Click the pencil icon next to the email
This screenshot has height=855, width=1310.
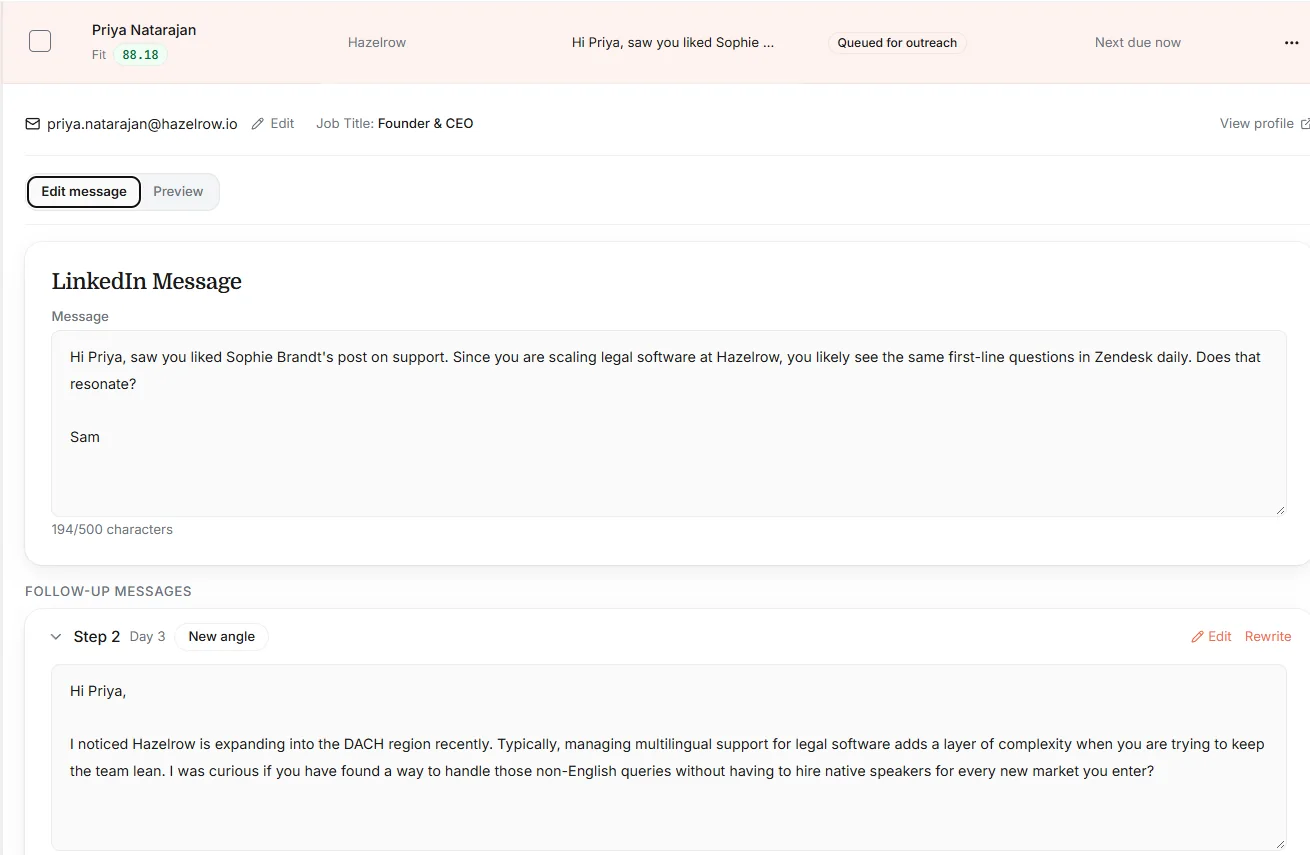258,124
